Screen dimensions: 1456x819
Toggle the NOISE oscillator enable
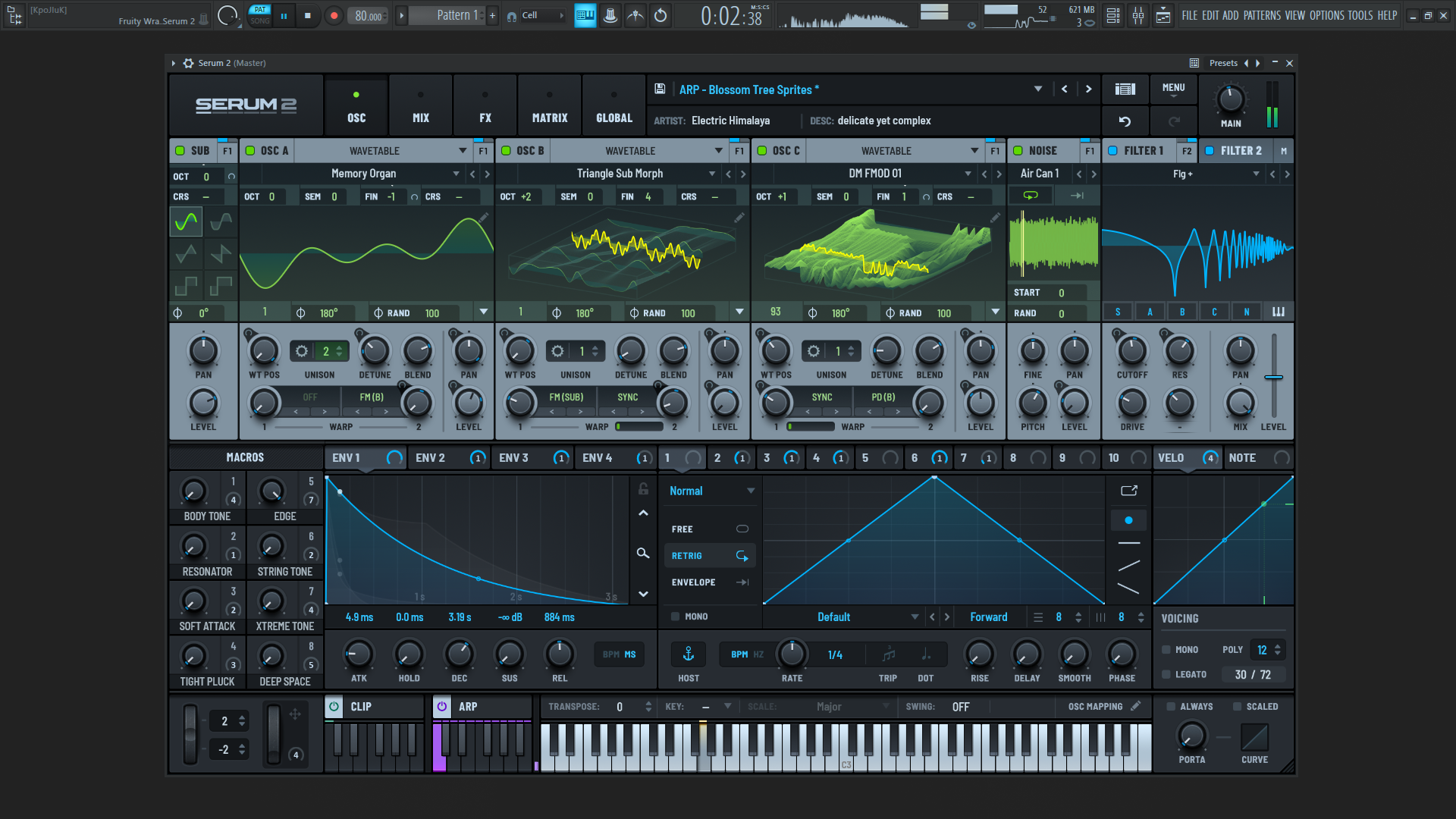(1018, 150)
